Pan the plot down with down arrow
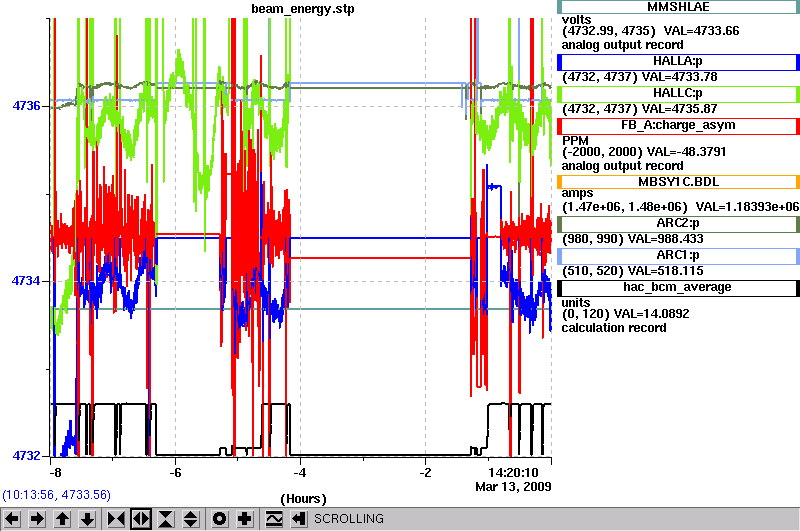Image resolution: width=800 pixels, height=531 pixels. click(88, 519)
